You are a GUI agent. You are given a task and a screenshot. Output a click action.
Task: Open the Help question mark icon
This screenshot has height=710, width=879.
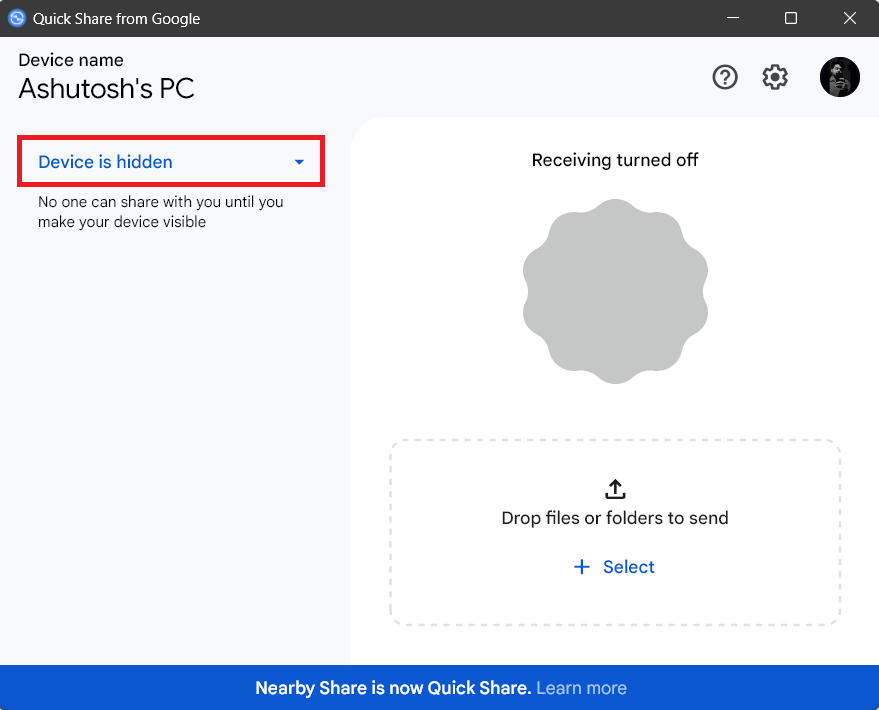pyautogui.click(x=725, y=77)
